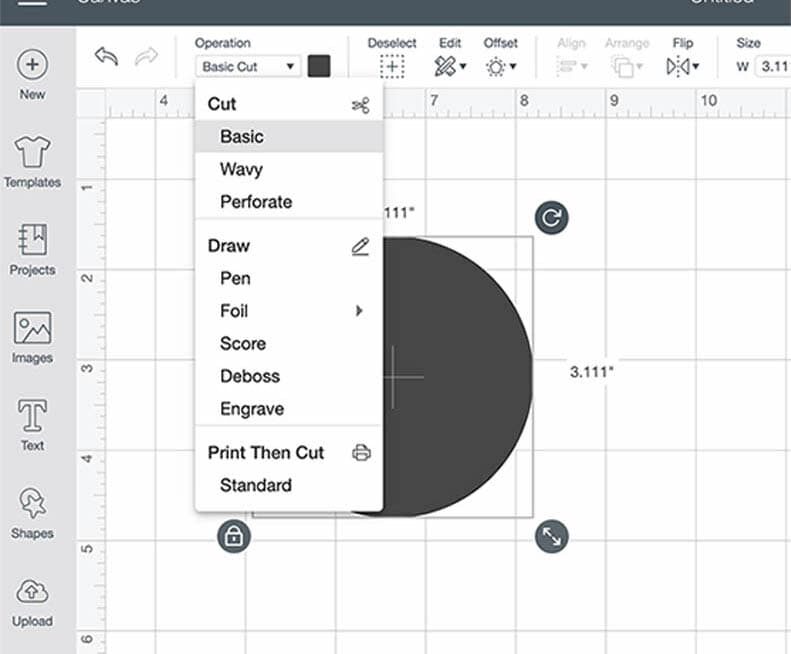Select Wavy cut operation
This screenshot has height=654, width=791.
pyautogui.click(x=289, y=169)
